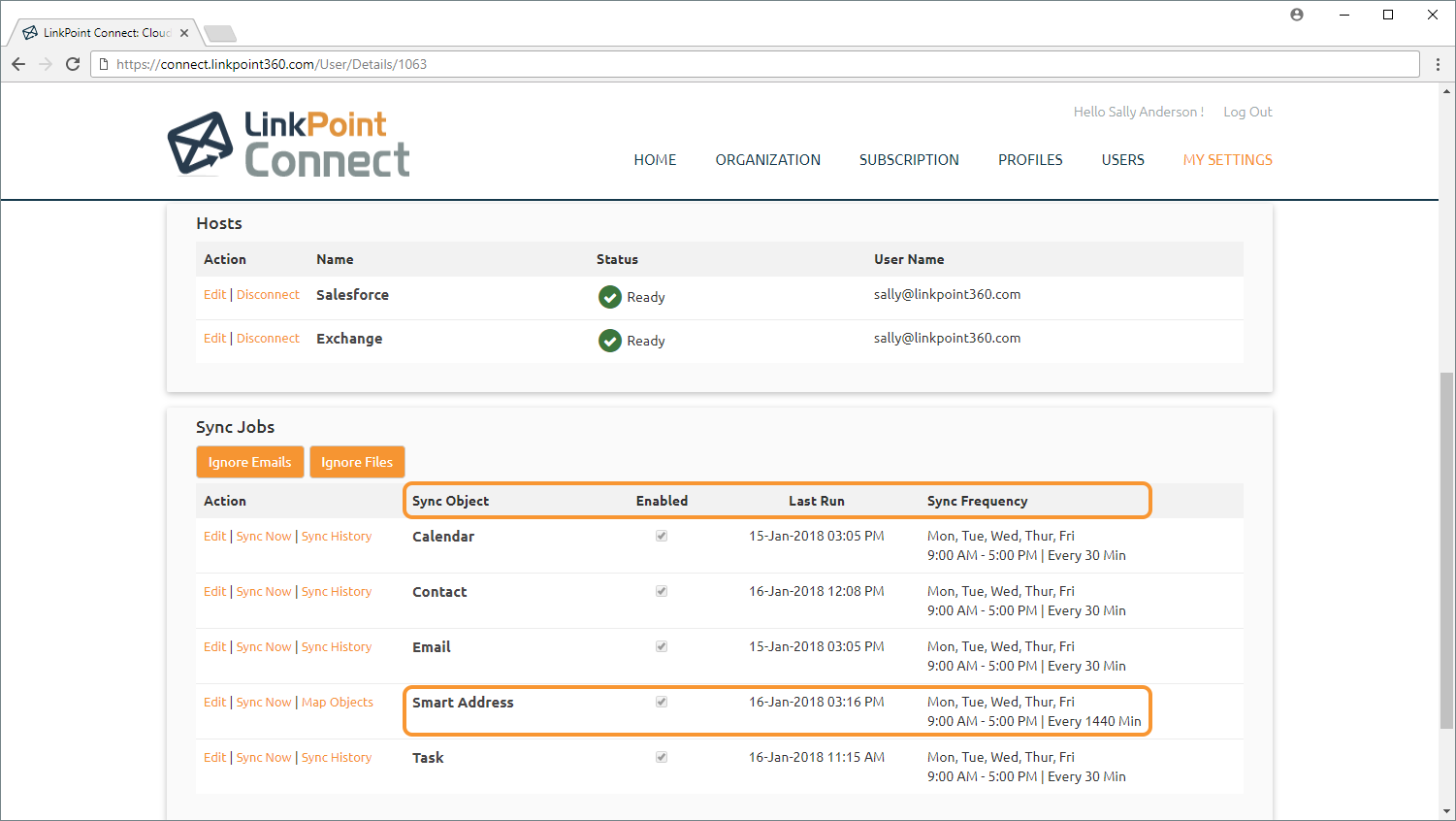Image resolution: width=1456 pixels, height=821 pixels.
Task: Edit the Salesforce host
Action: (x=214, y=294)
